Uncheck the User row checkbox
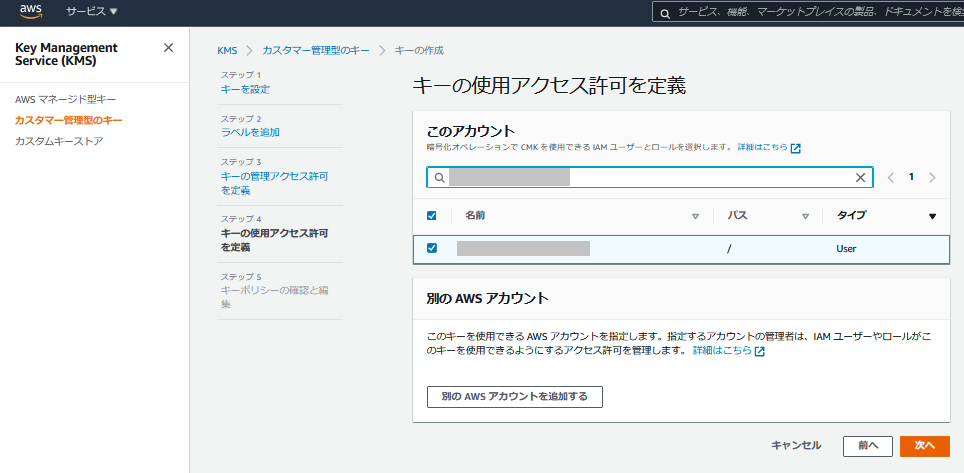This screenshot has height=473, width=964. [x=432, y=248]
